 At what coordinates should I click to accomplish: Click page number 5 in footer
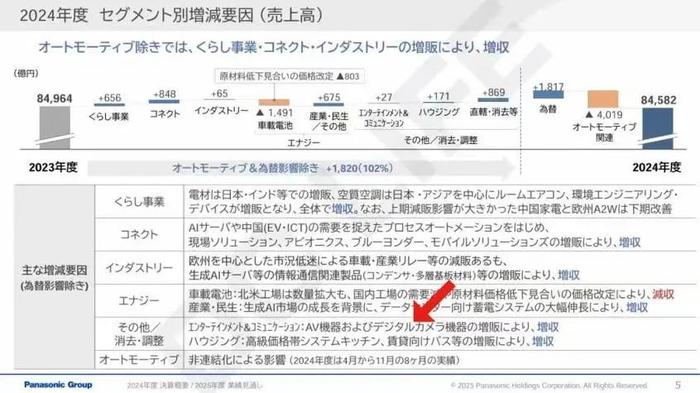coord(678,385)
